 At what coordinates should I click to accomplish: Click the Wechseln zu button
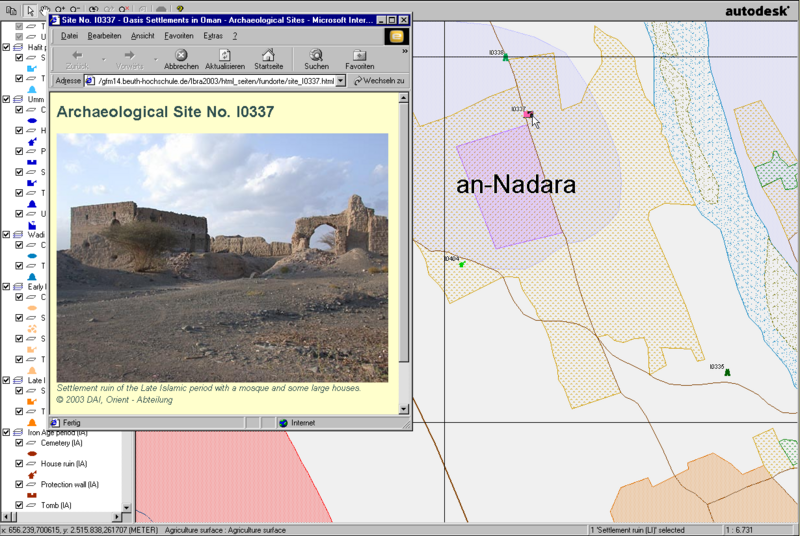tap(379, 81)
